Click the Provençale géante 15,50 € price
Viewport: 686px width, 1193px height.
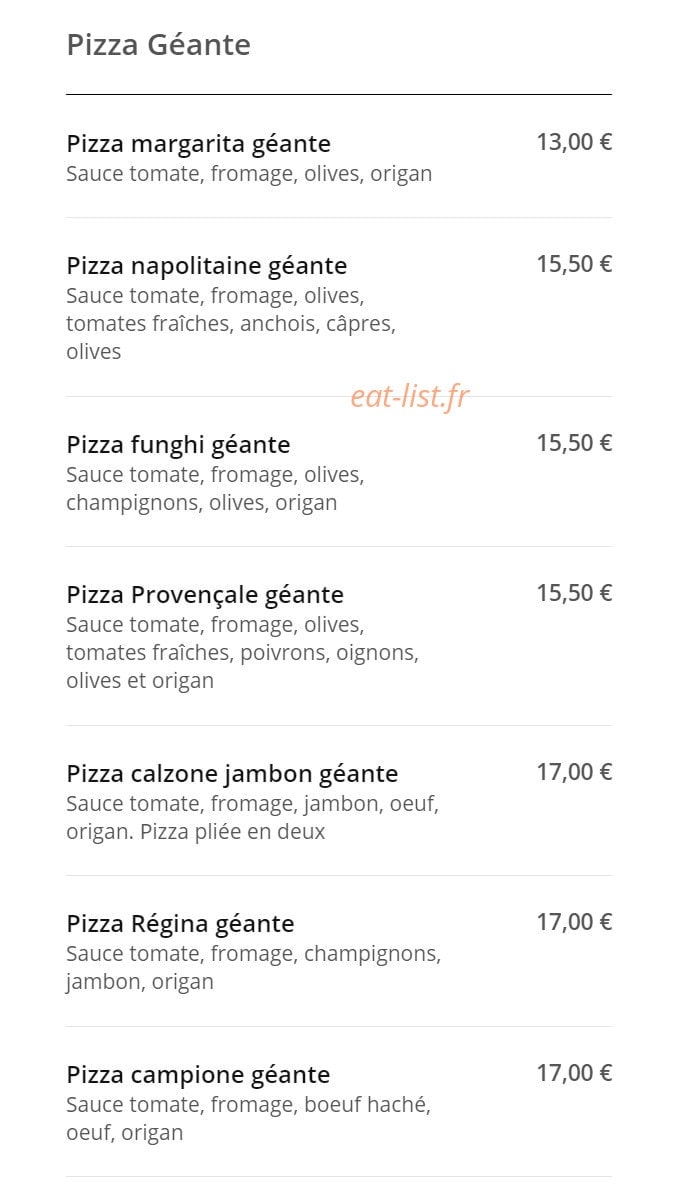click(574, 593)
